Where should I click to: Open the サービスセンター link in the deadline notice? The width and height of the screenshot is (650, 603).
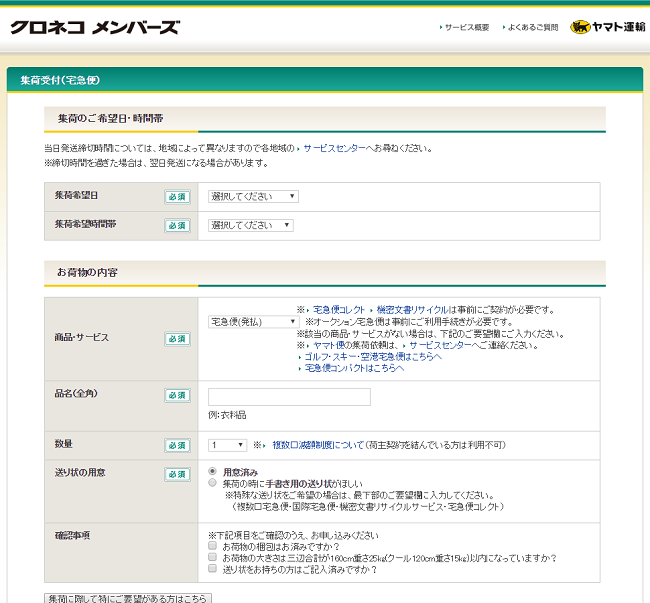point(335,148)
